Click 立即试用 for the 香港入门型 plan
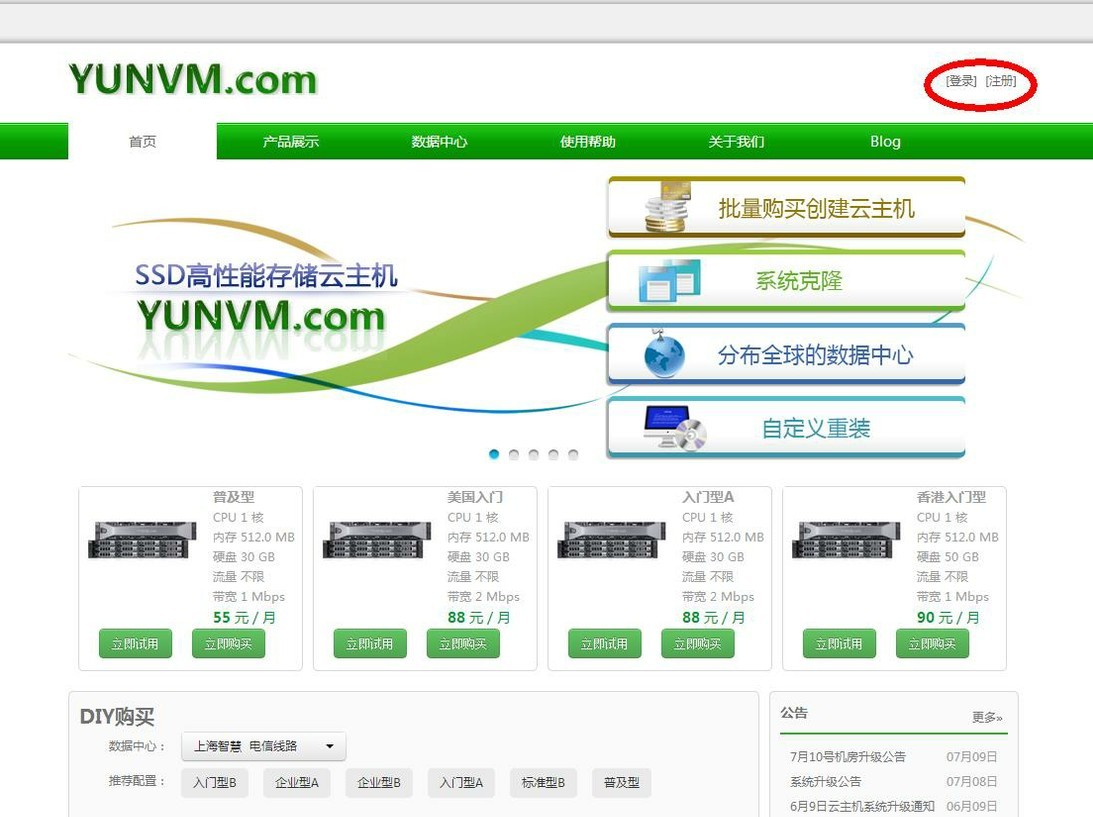This screenshot has height=817, width=1093. tap(839, 643)
